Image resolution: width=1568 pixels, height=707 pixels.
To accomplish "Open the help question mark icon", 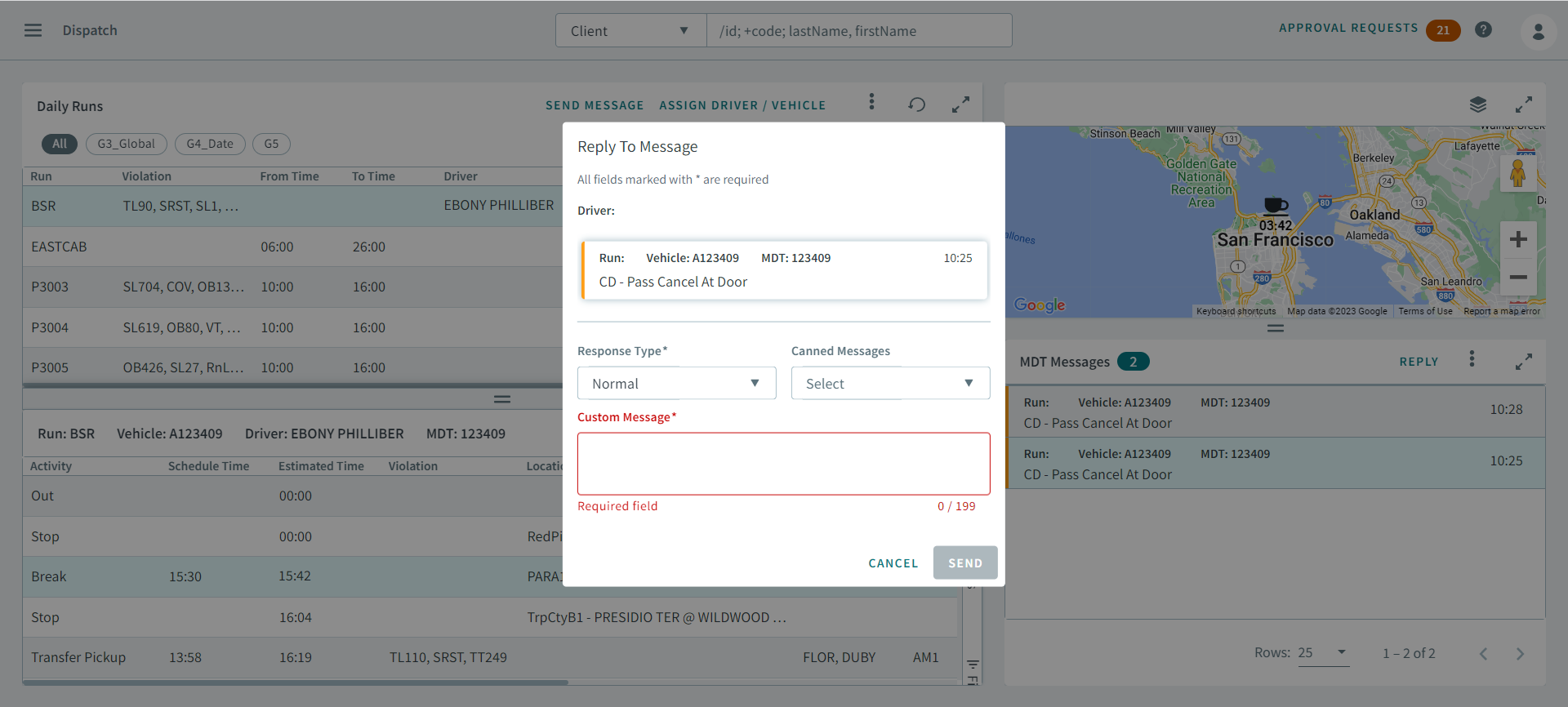I will [1483, 30].
